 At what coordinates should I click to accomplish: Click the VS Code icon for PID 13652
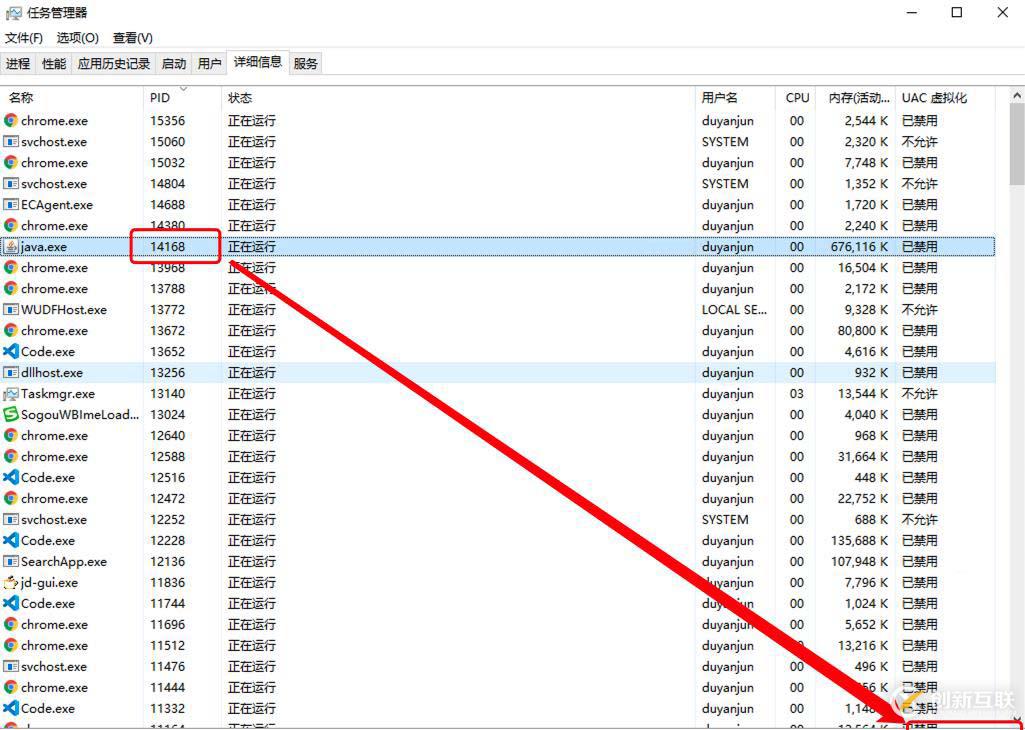click(x=10, y=351)
